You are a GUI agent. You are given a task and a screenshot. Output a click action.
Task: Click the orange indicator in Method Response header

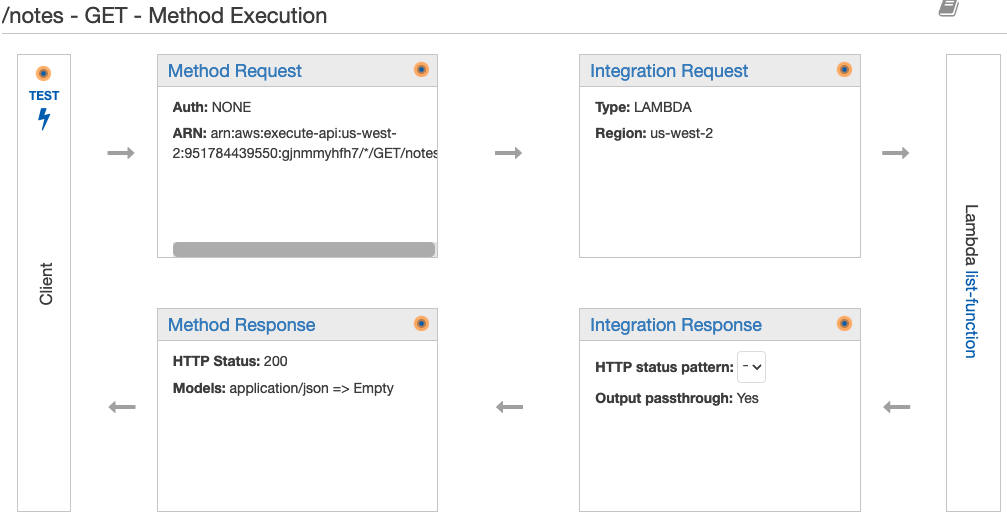(x=421, y=324)
